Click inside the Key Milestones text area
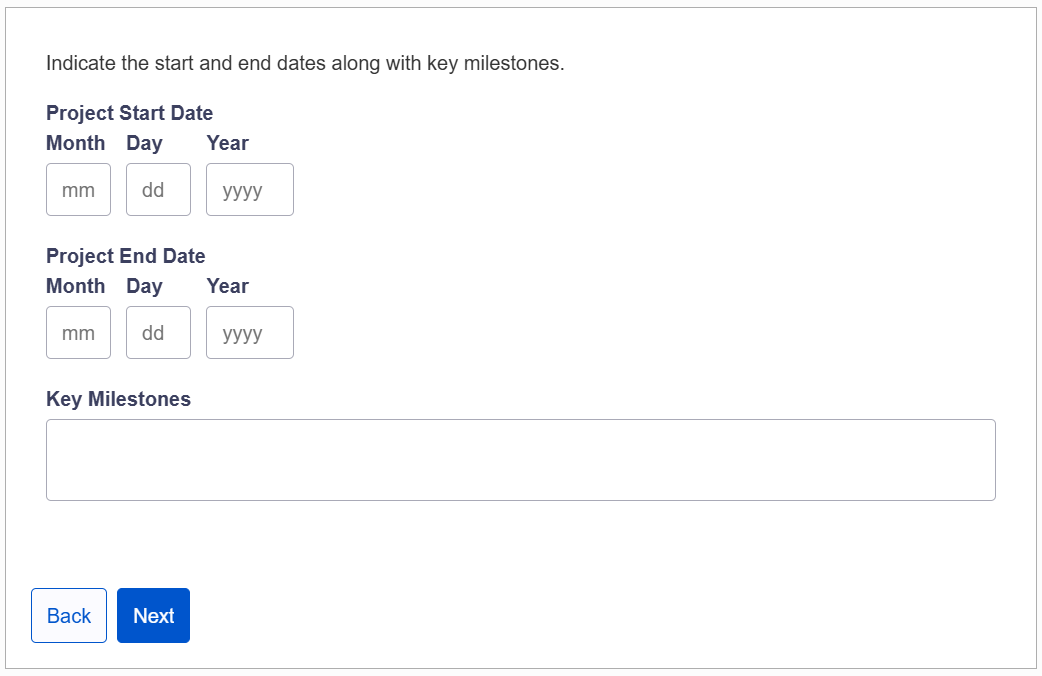 520,460
